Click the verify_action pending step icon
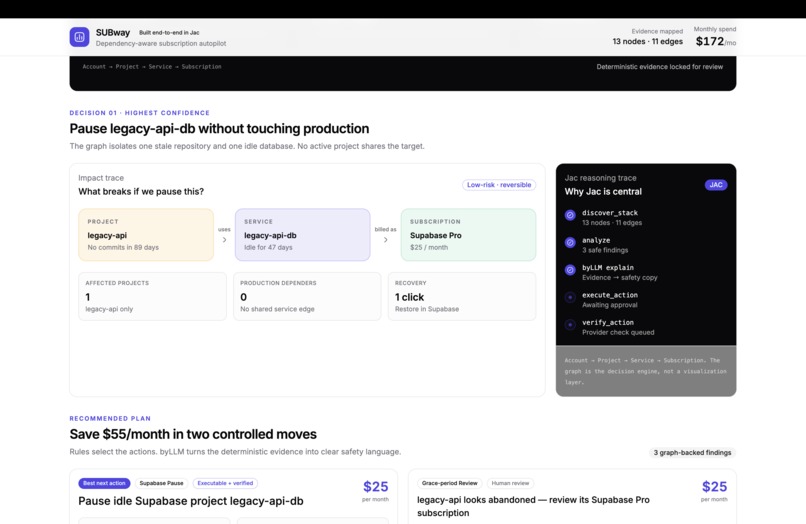This screenshot has width=806, height=524. 570,324
